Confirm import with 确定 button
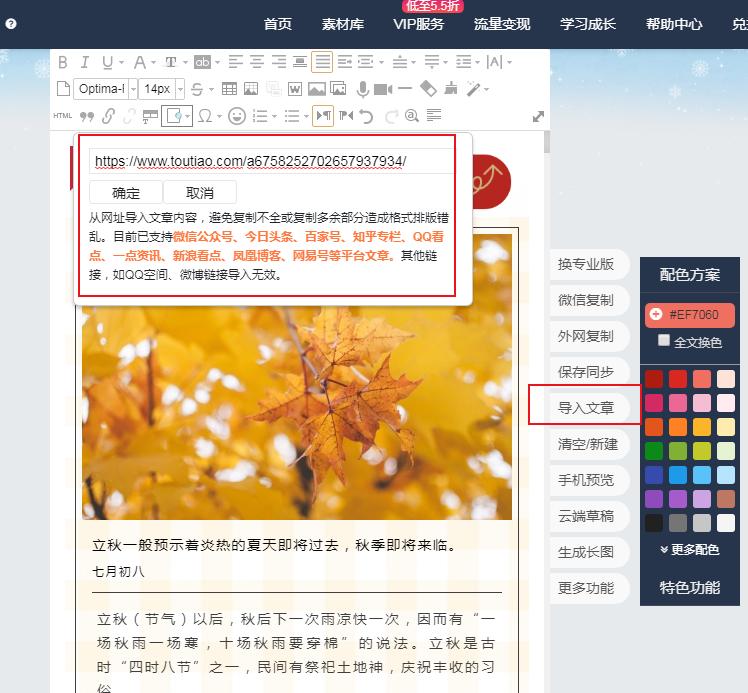This screenshot has height=693, width=748. (x=126, y=193)
